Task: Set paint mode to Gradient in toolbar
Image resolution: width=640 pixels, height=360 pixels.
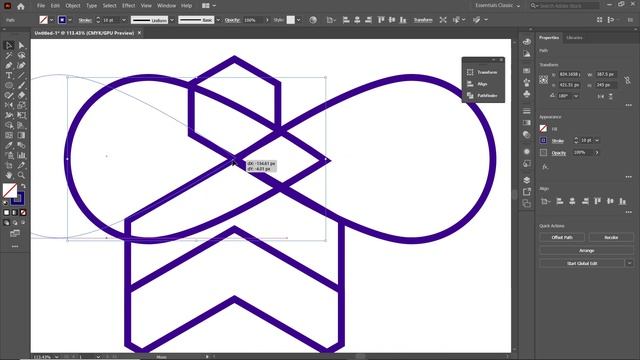Action: coord(15,213)
